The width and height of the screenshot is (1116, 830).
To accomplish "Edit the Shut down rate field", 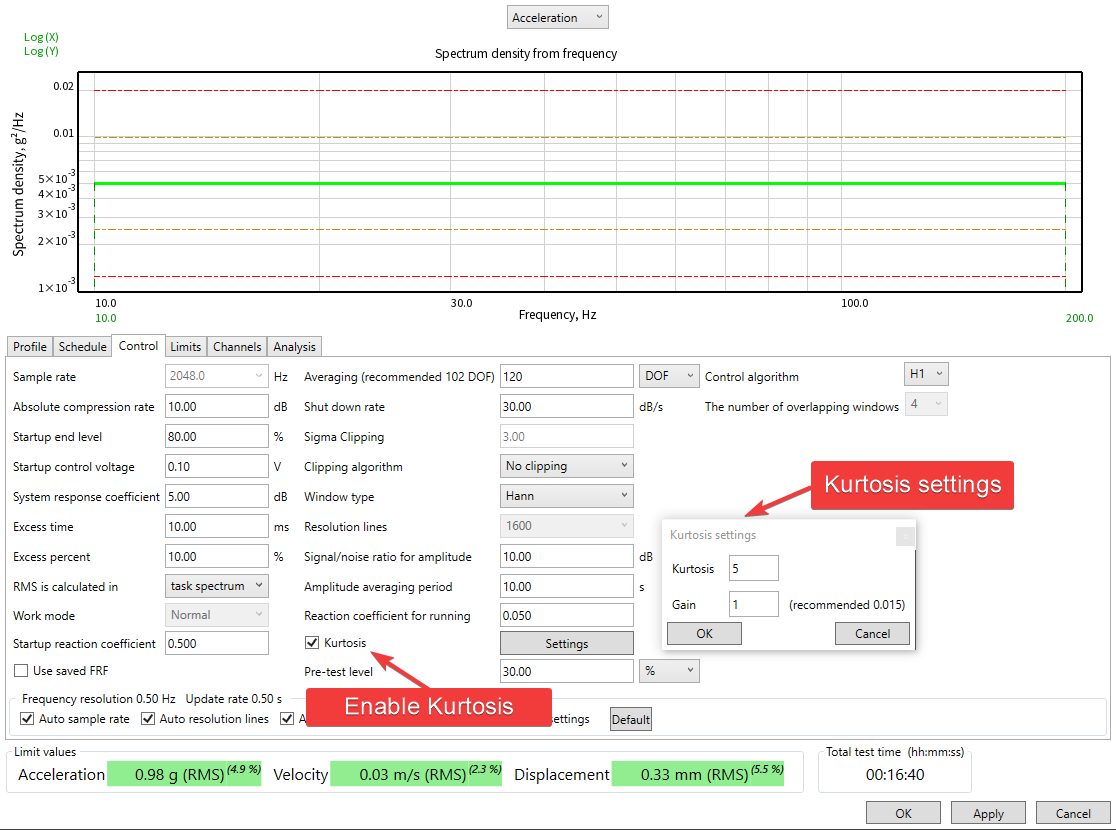I will (567, 406).
